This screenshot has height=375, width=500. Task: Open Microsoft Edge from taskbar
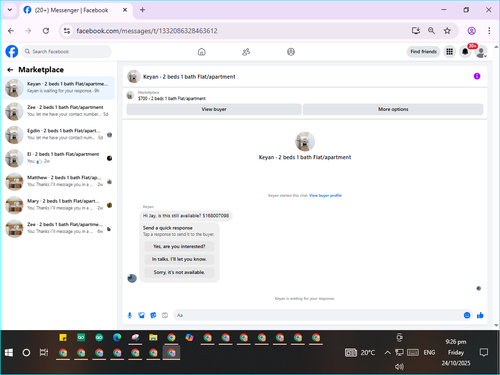click(117, 338)
